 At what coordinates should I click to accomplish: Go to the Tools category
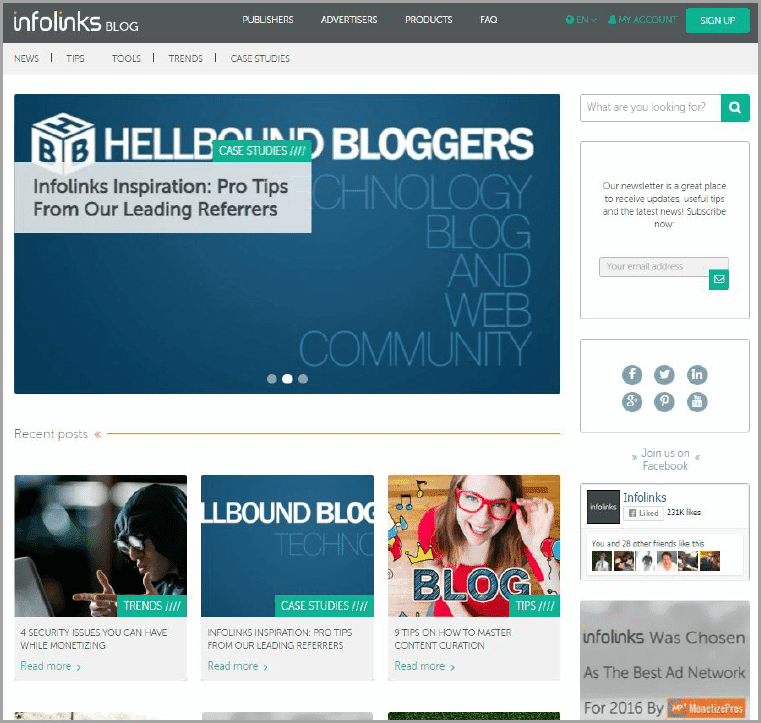tap(126, 59)
